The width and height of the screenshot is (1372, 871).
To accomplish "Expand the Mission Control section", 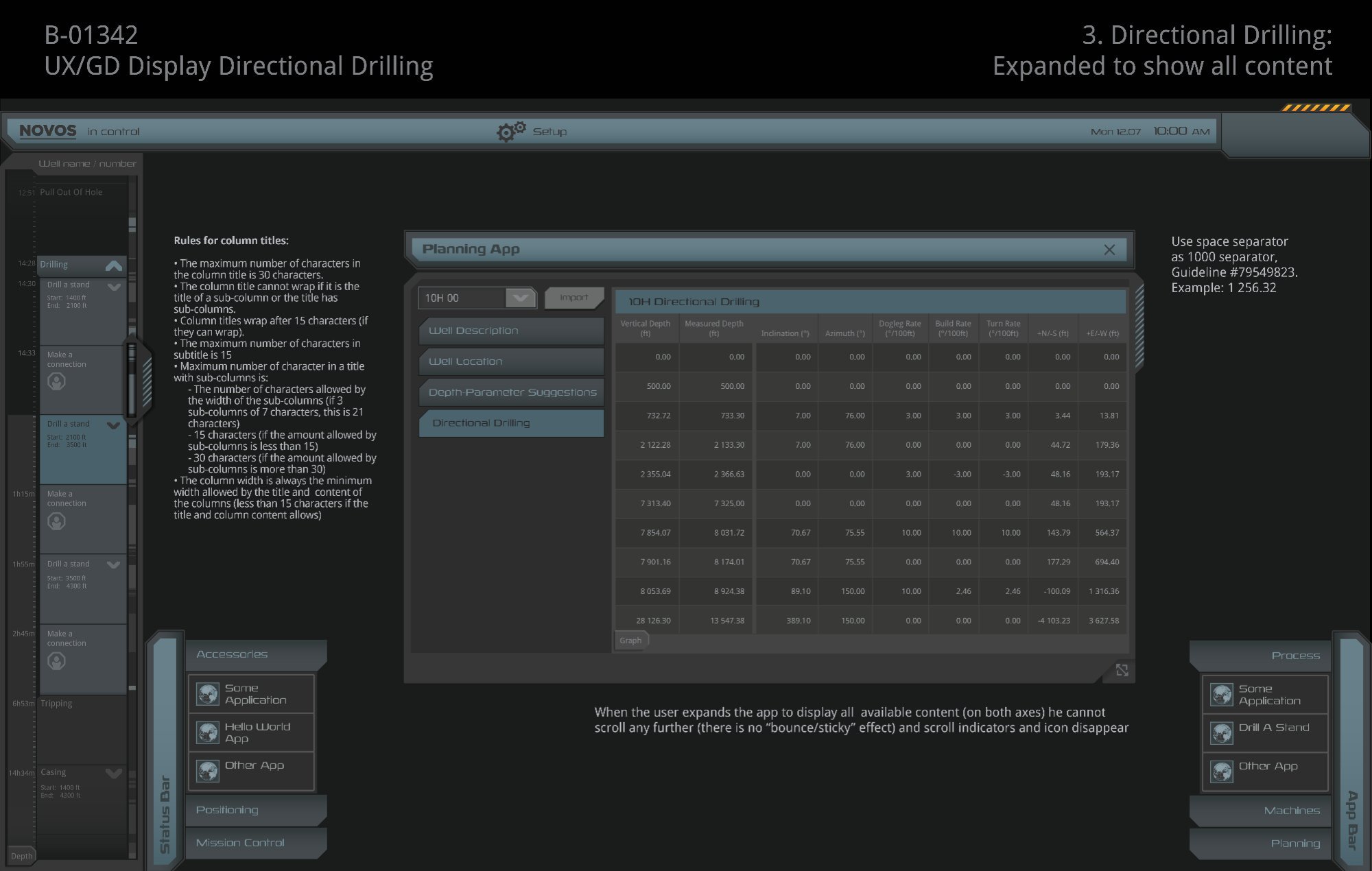I will (x=256, y=843).
